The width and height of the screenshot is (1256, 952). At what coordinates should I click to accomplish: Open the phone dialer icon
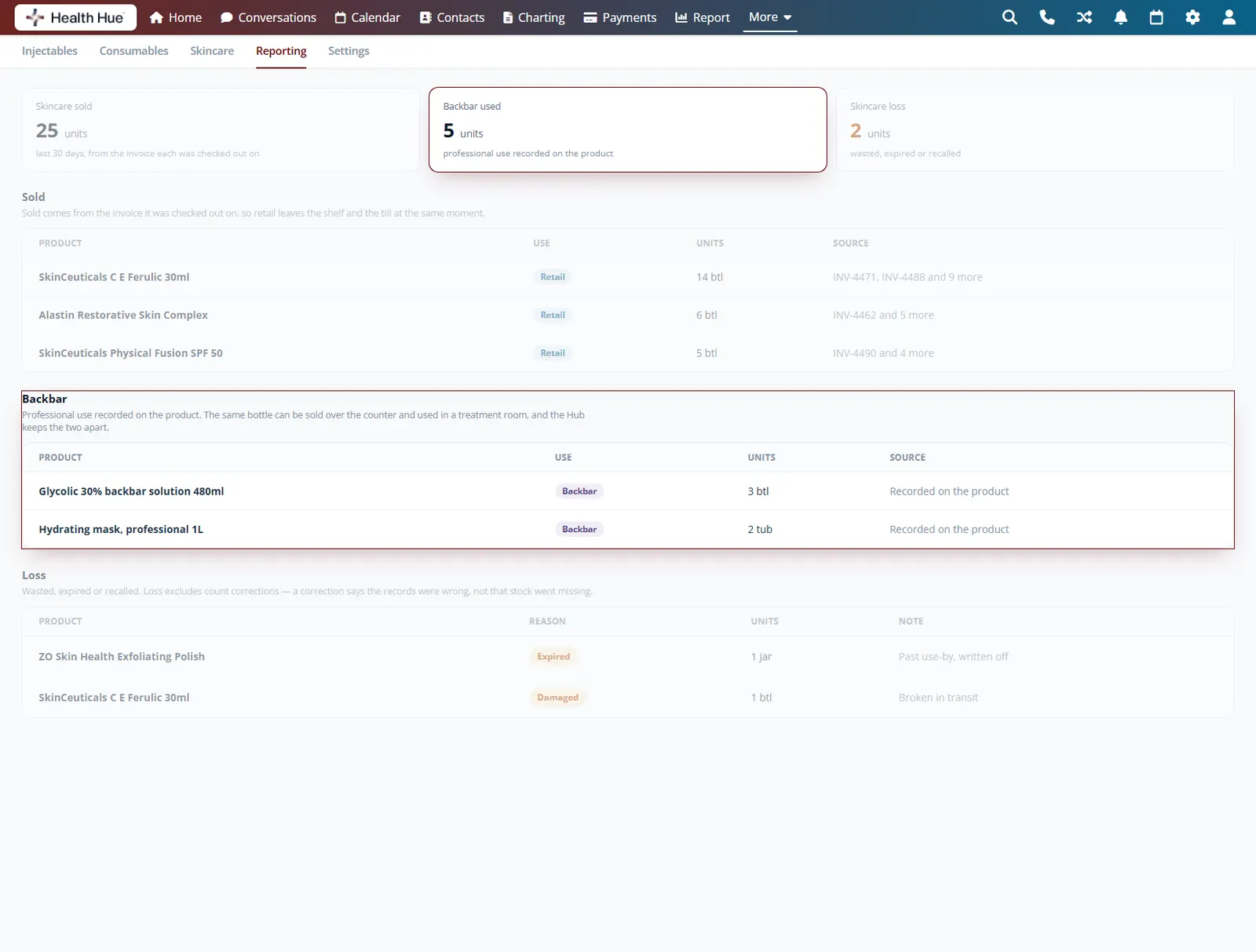tap(1046, 17)
